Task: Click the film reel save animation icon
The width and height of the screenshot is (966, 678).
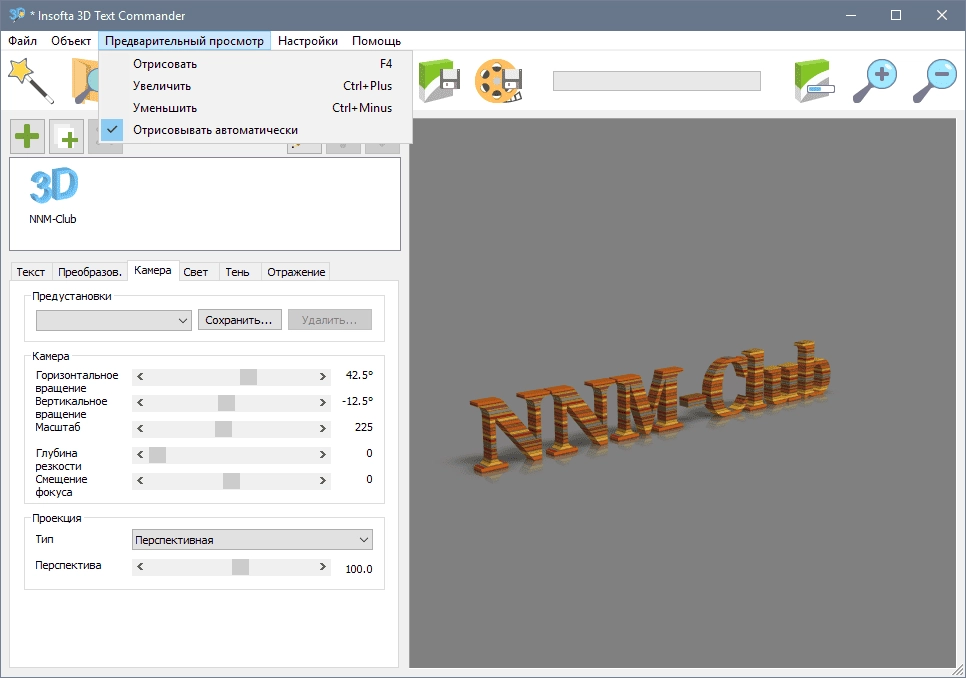Action: click(x=498, y=81)
